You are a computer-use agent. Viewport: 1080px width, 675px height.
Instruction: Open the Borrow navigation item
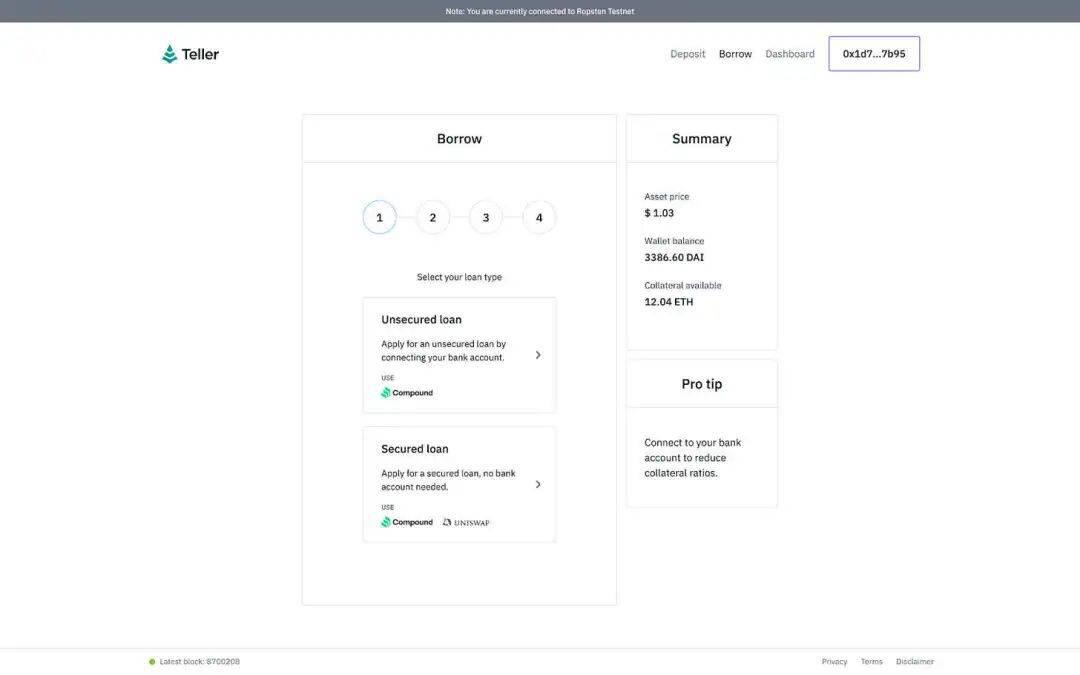(735, 54)
